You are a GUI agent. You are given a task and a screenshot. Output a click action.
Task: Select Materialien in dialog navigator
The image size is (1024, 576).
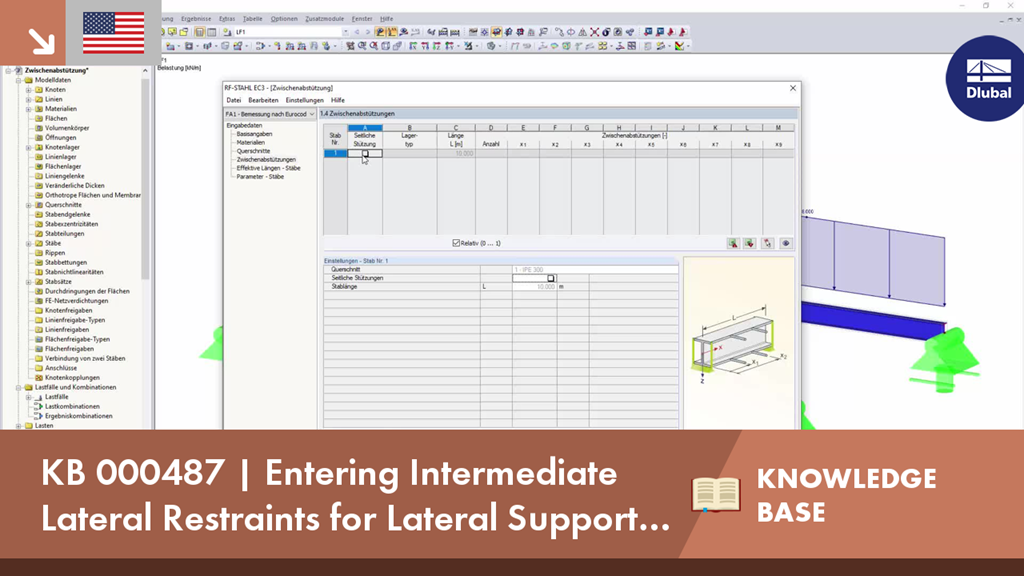coord(250,142)
